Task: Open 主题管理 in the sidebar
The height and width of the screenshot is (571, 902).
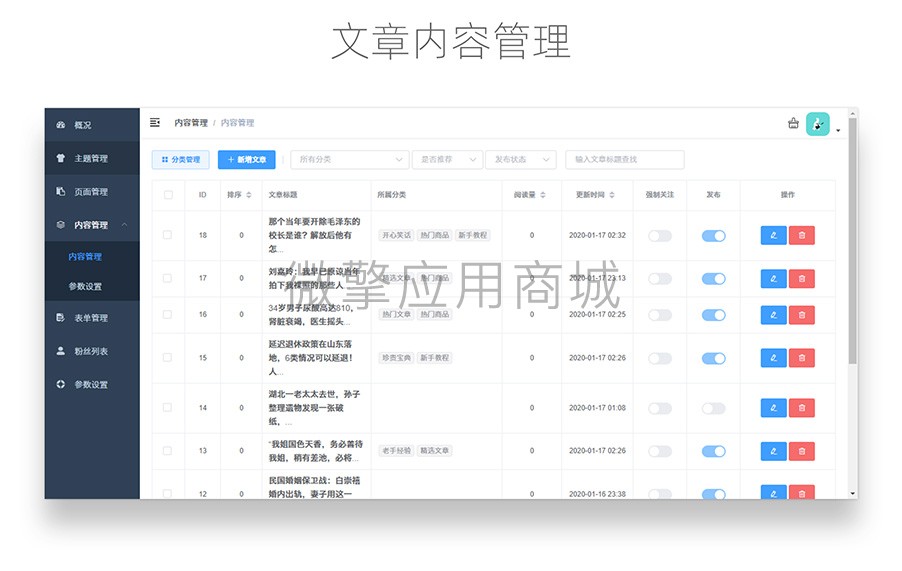Action: coord(92,158)
